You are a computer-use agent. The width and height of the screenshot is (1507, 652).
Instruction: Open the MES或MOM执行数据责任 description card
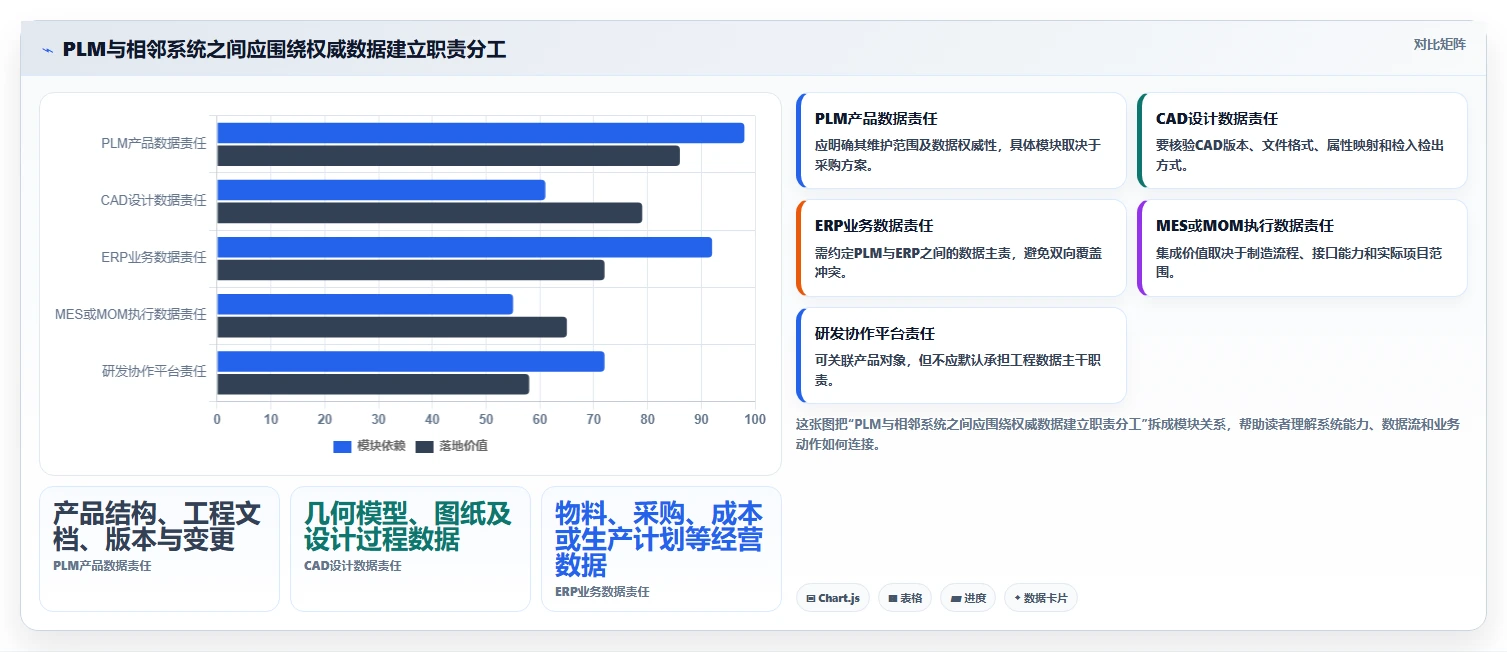click(1302, 248)
